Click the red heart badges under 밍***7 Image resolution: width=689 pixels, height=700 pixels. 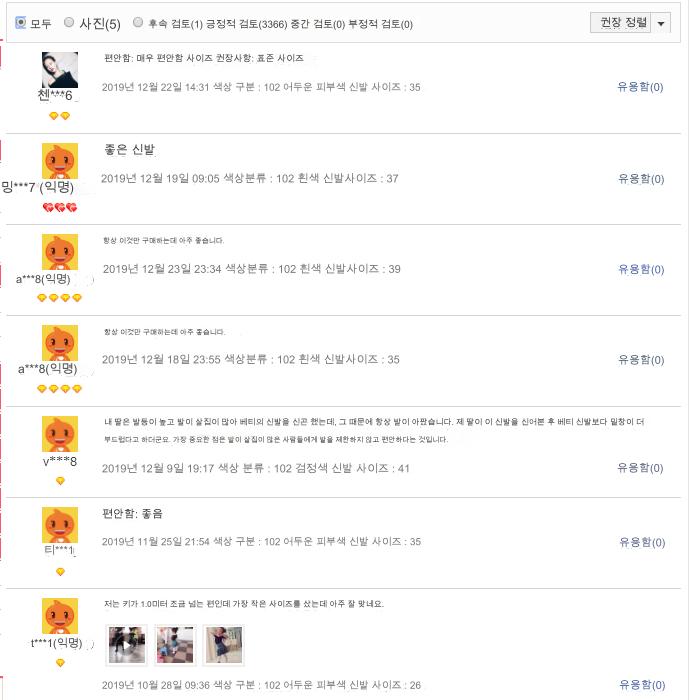[x=60, y=207]
